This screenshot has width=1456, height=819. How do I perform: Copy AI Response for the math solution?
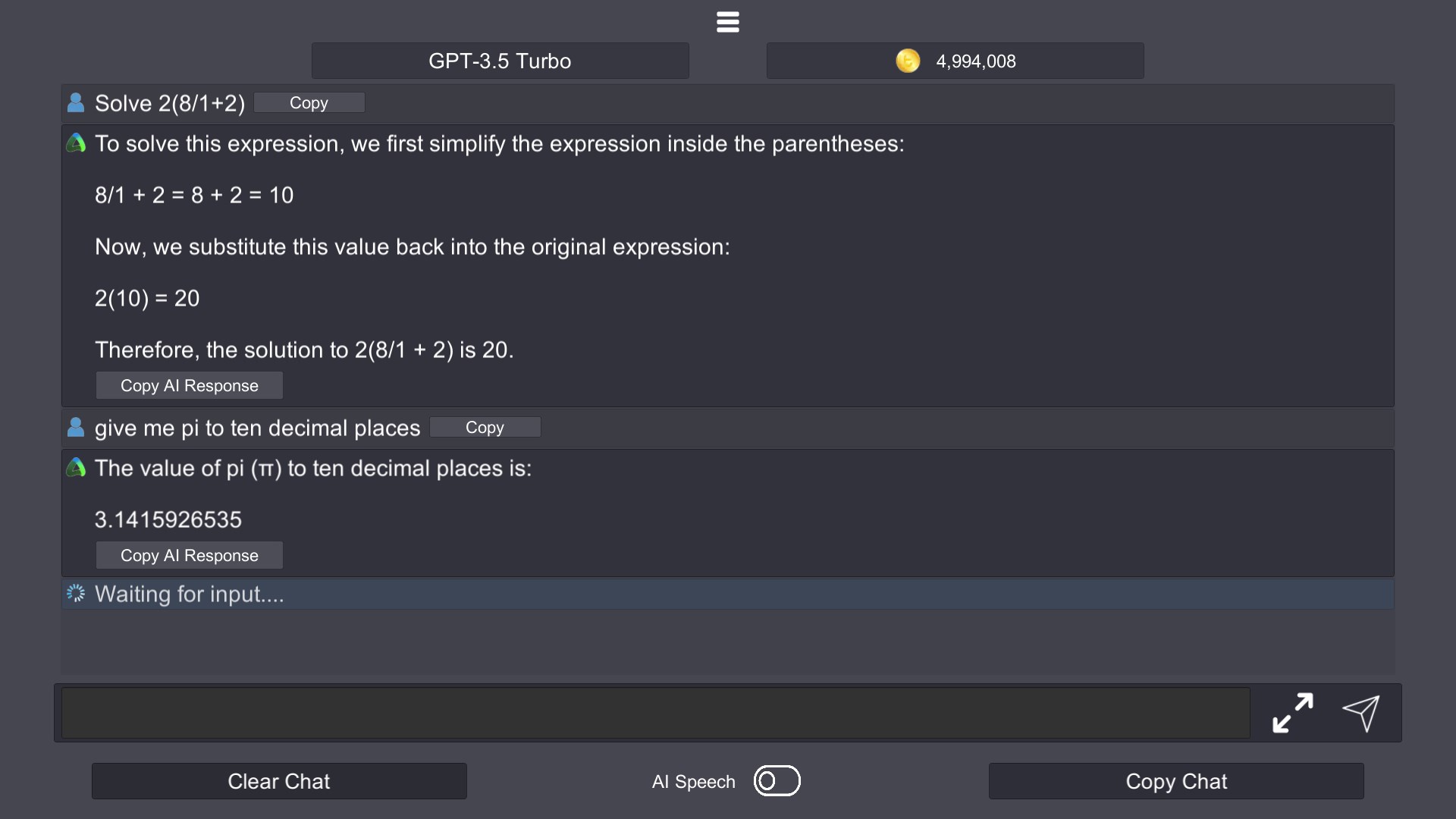click(189, 385)
